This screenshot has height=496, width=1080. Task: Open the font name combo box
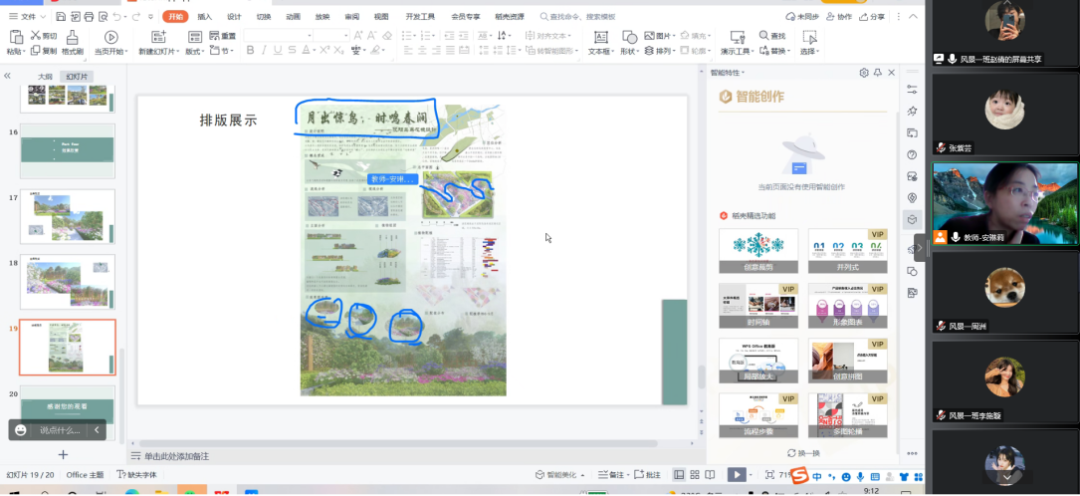[x=279, y=35]
